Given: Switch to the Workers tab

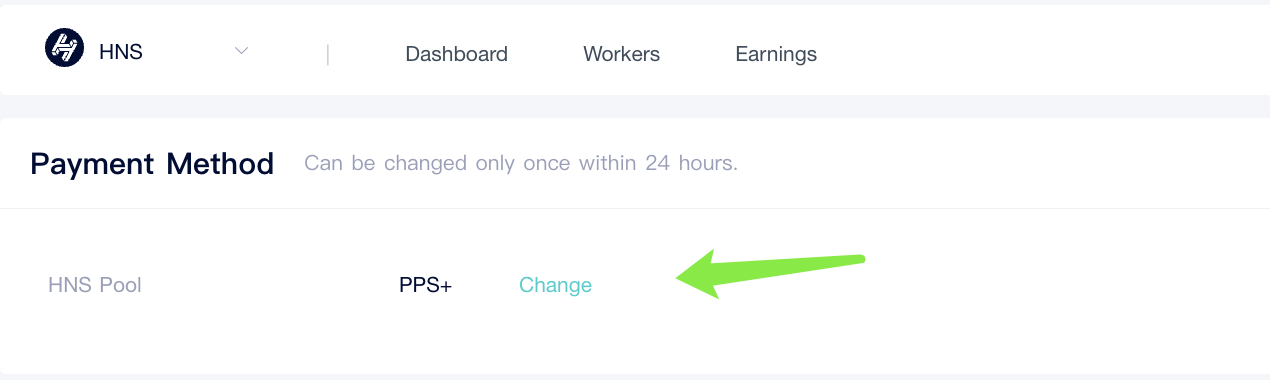Looking at the screenshot, I should pos(621,54).
